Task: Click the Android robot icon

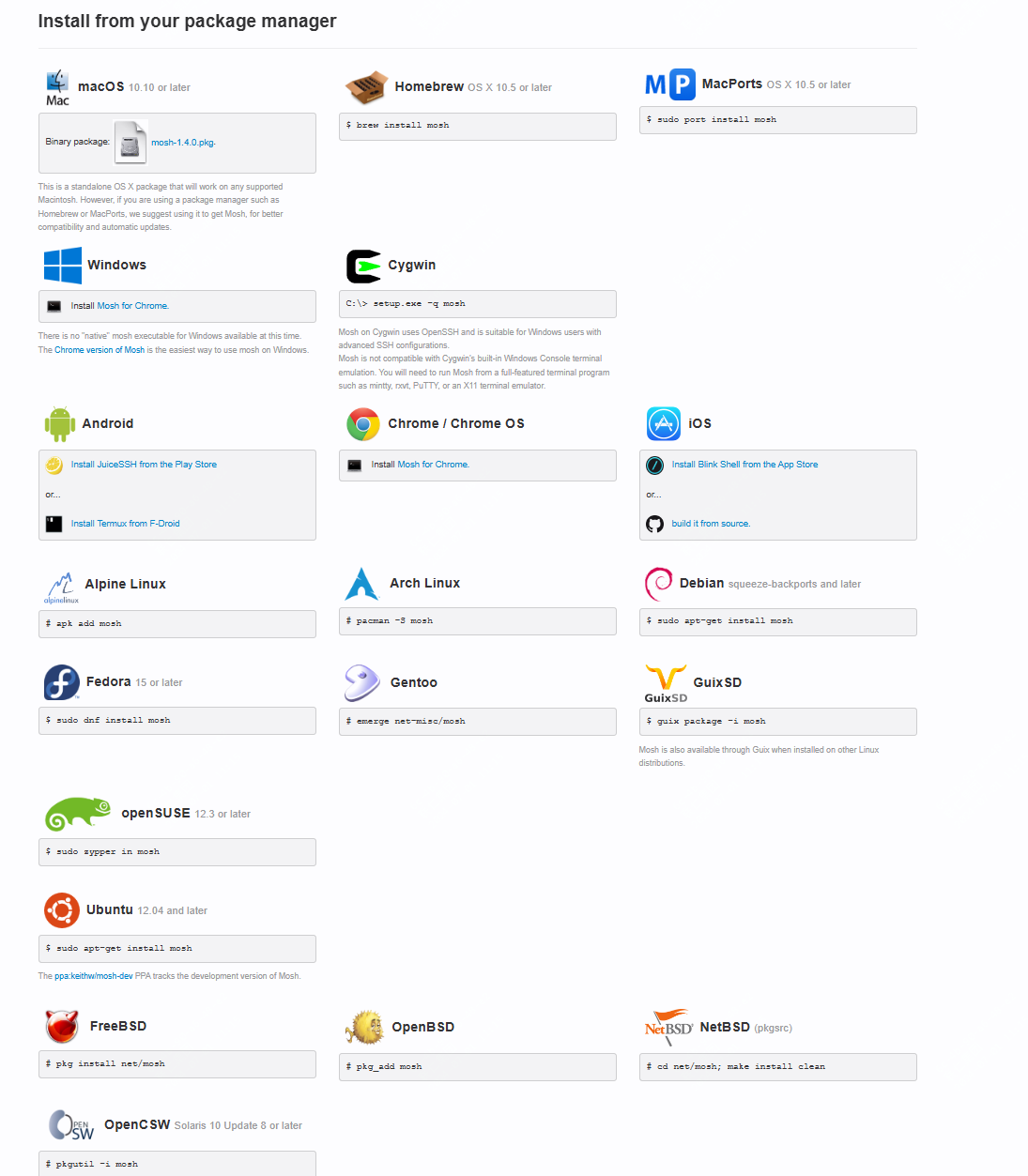Action: click(x=60, y=424)
